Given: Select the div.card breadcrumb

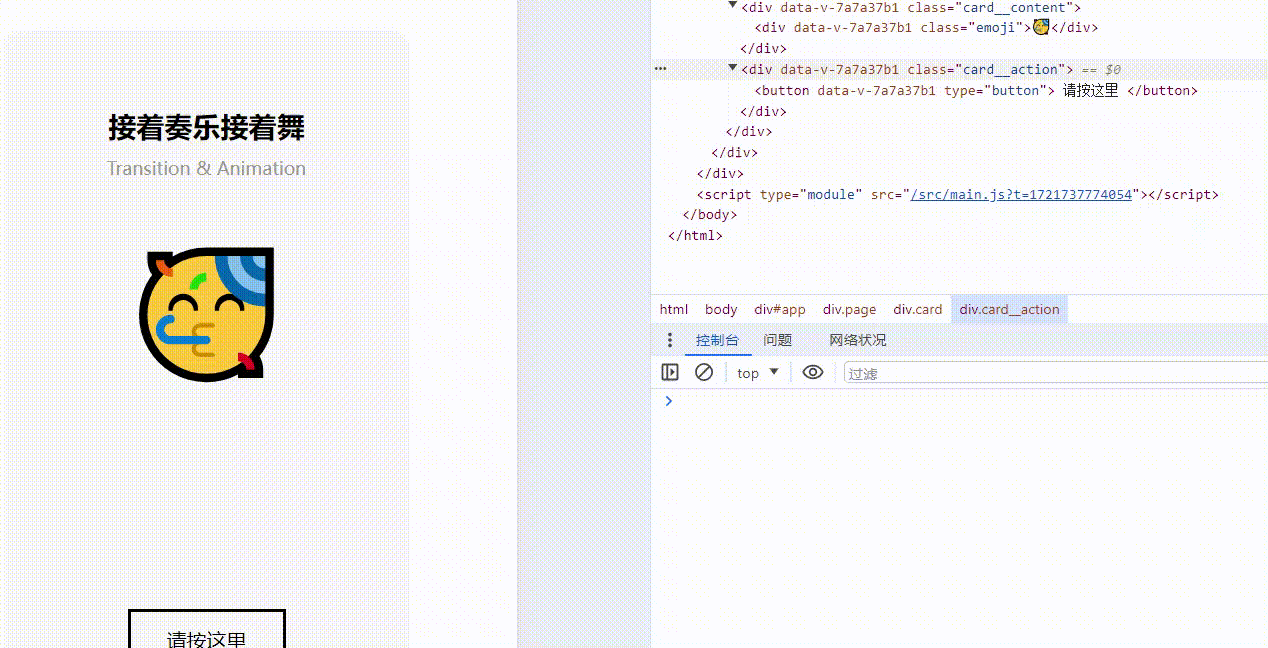Looking at the screenshot, I should (917, 309).
